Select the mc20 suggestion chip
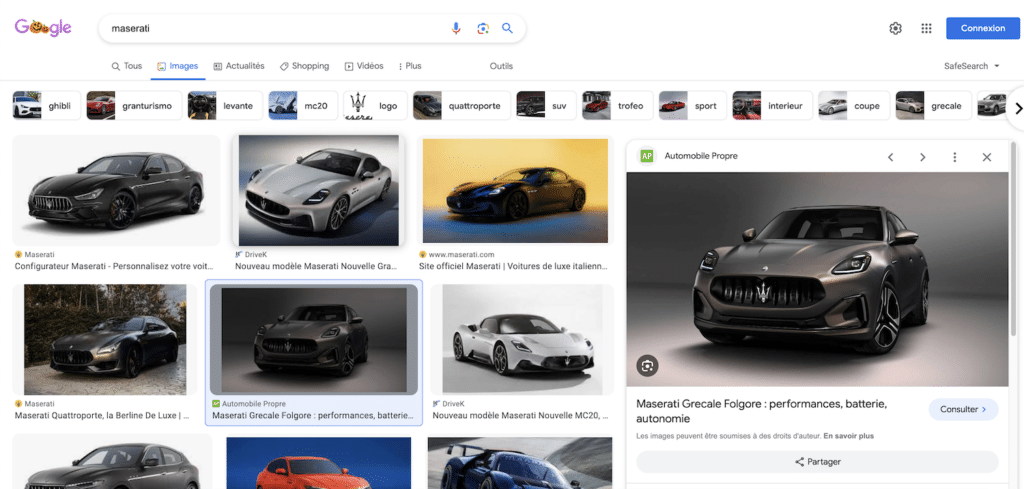The image size is (1024, 489). (303, 106)
